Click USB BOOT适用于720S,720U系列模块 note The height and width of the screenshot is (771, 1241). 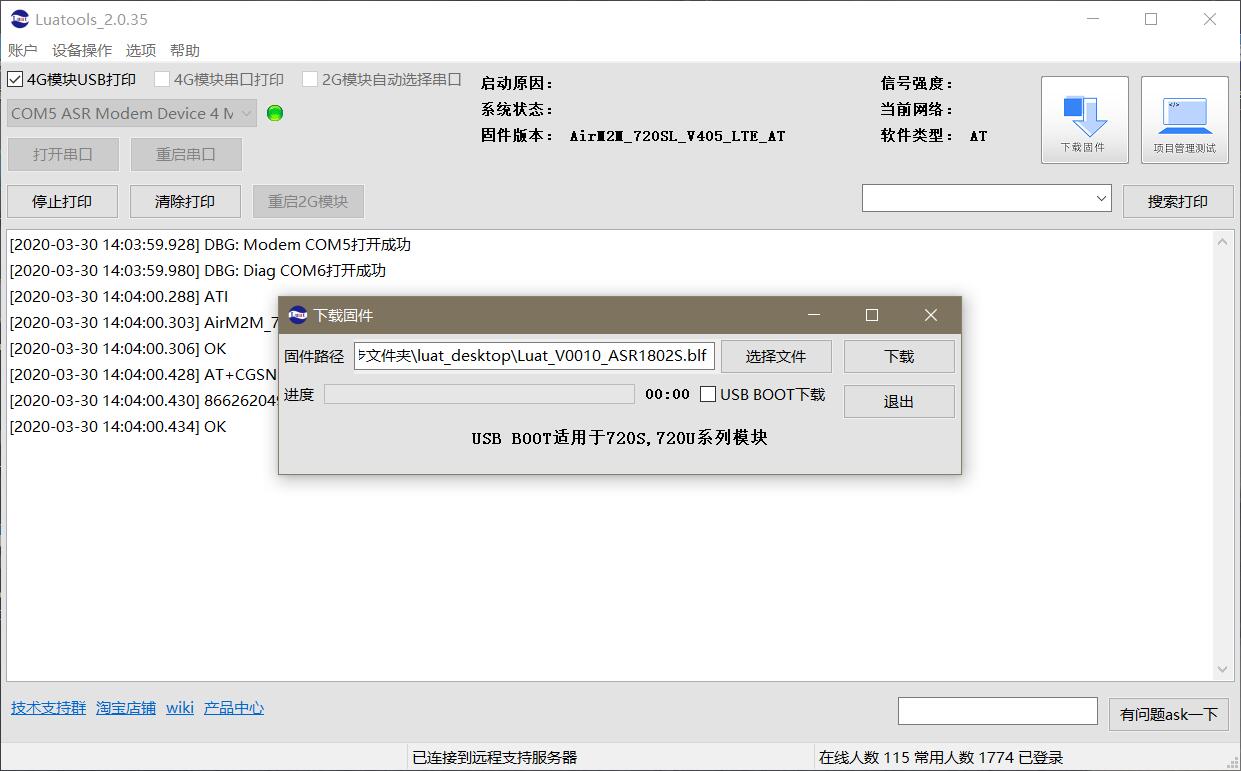point(619,438)
